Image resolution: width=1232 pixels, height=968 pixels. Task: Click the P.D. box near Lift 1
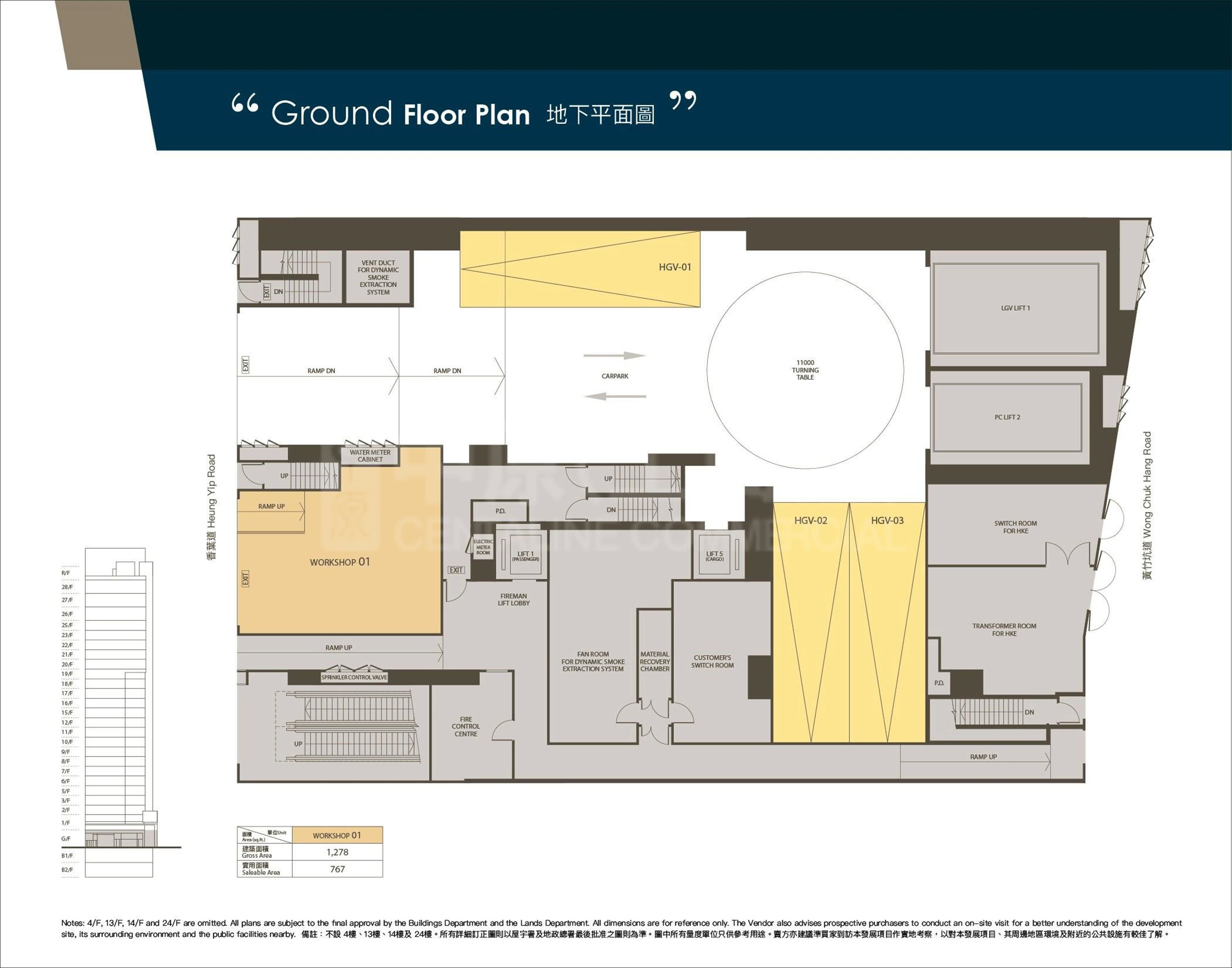pos(500,511)
